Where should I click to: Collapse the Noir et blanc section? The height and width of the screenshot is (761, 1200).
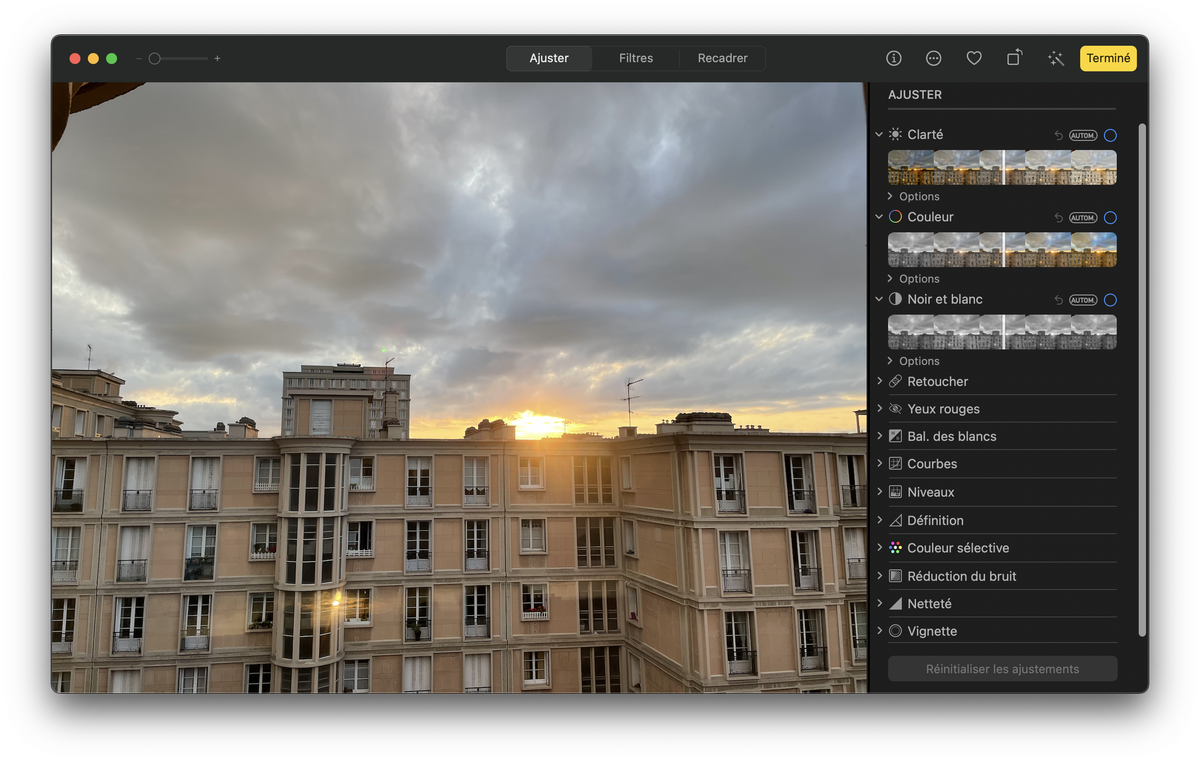[879, 299]
